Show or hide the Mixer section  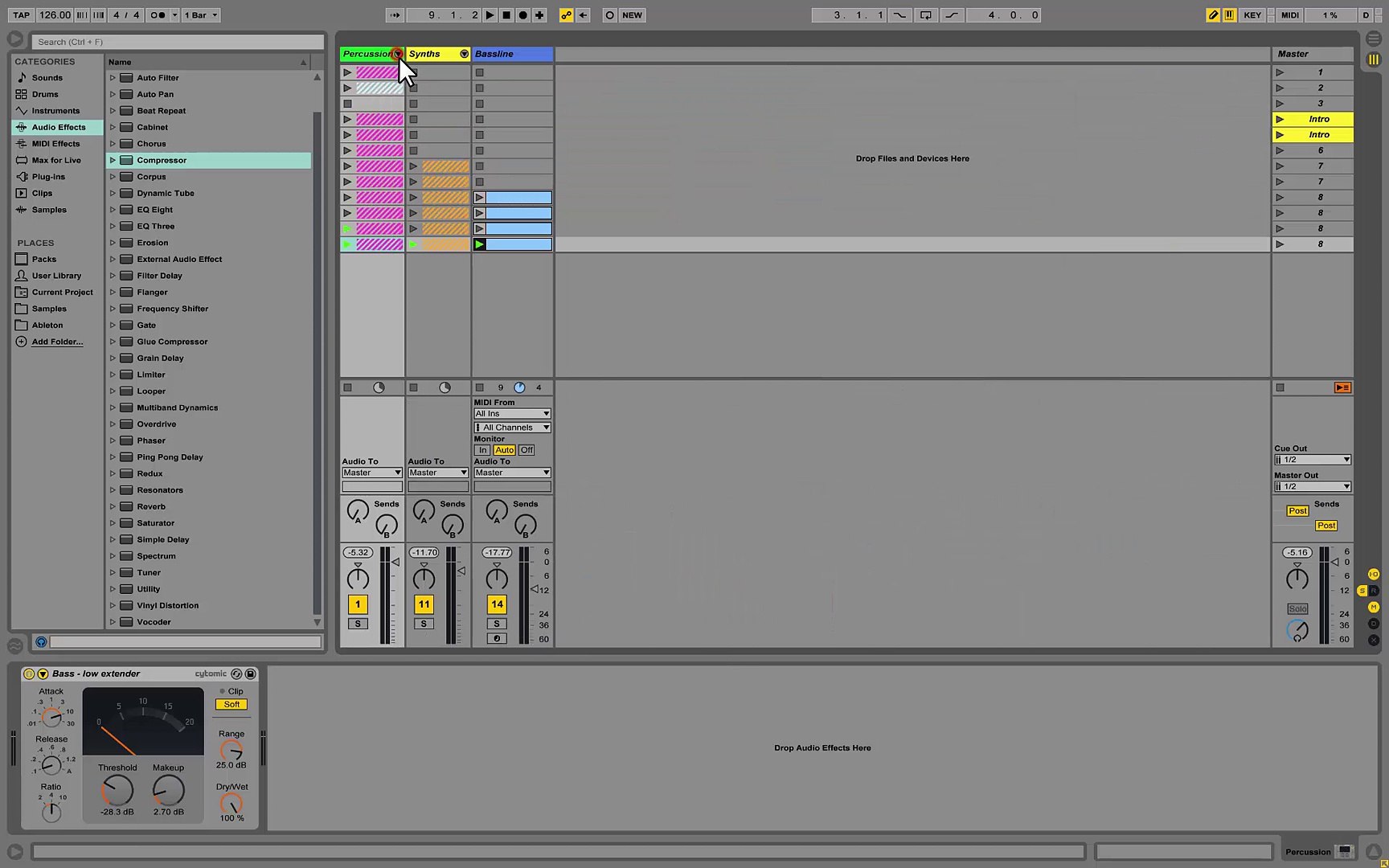(1373, 608)
